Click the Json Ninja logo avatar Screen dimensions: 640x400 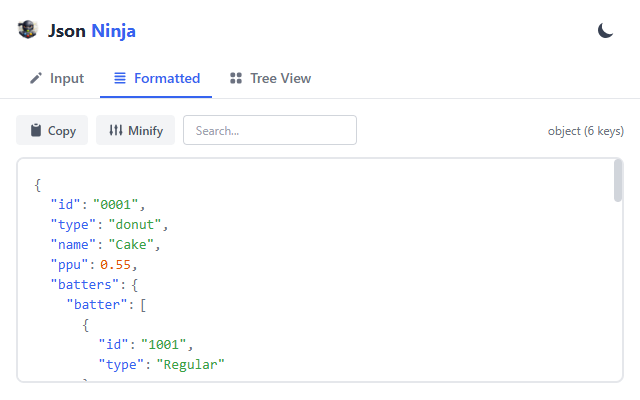tap(28, 30)
